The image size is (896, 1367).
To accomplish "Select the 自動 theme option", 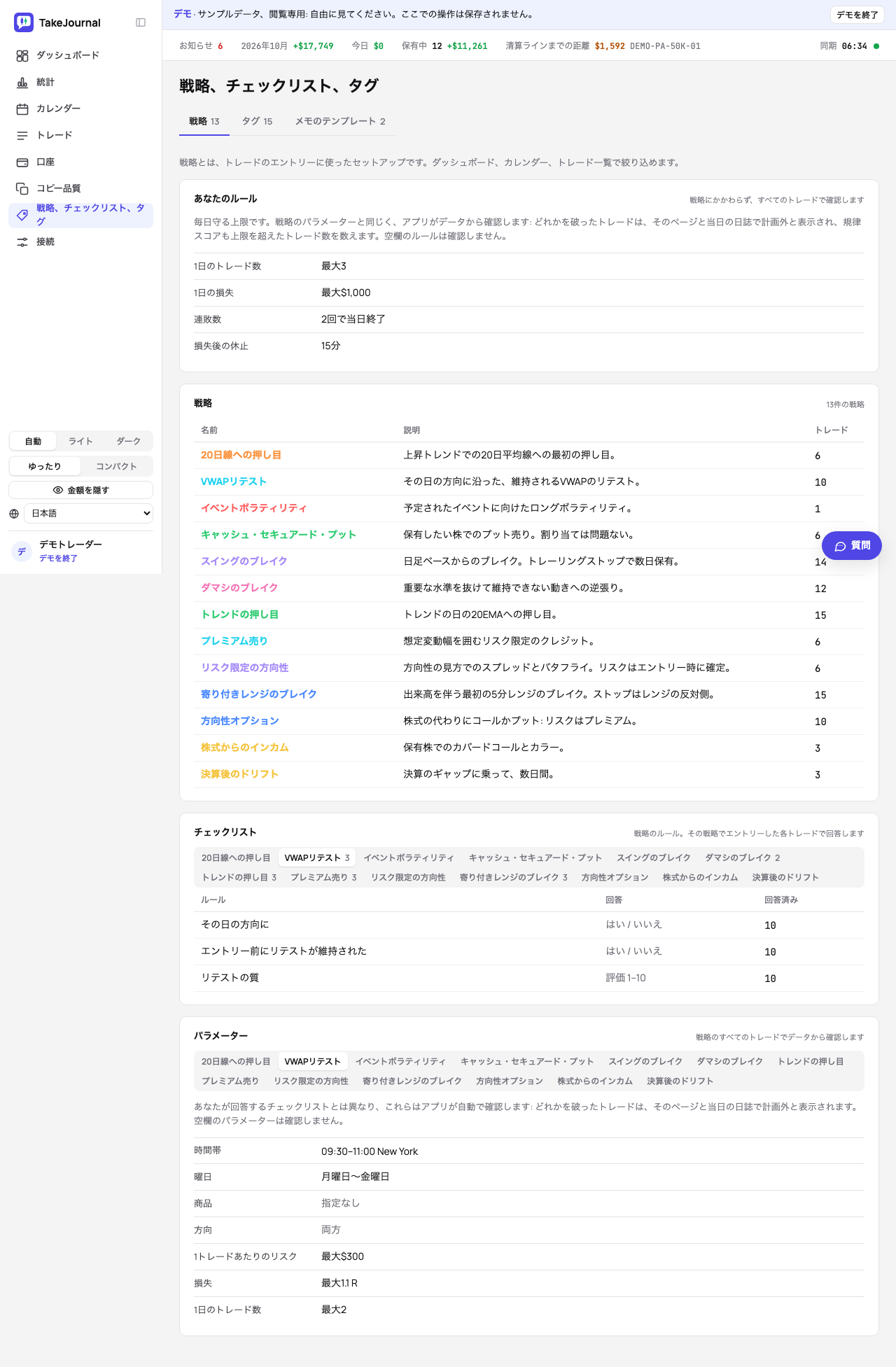I will pyautogui.click(x=33, y=441).
